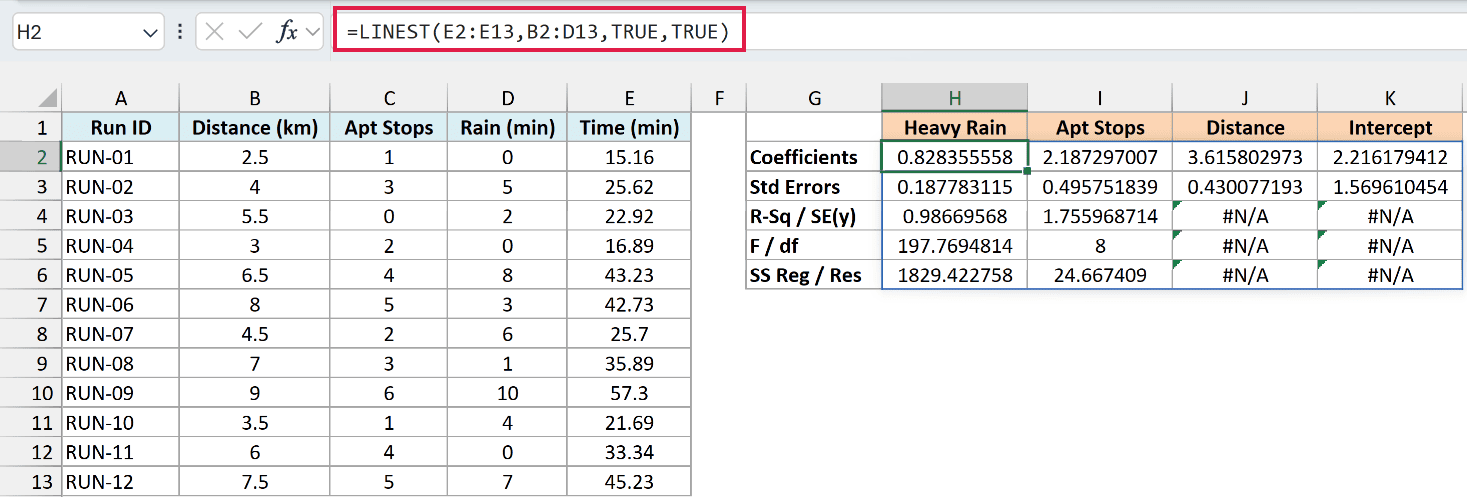Select cell containing RUN-12

click(121, 482)
